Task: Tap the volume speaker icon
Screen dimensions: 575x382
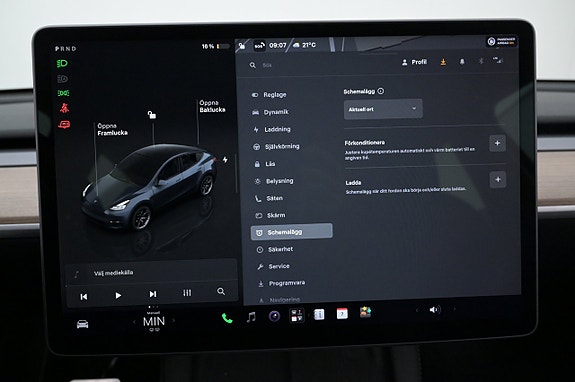Action: (435, 310)
